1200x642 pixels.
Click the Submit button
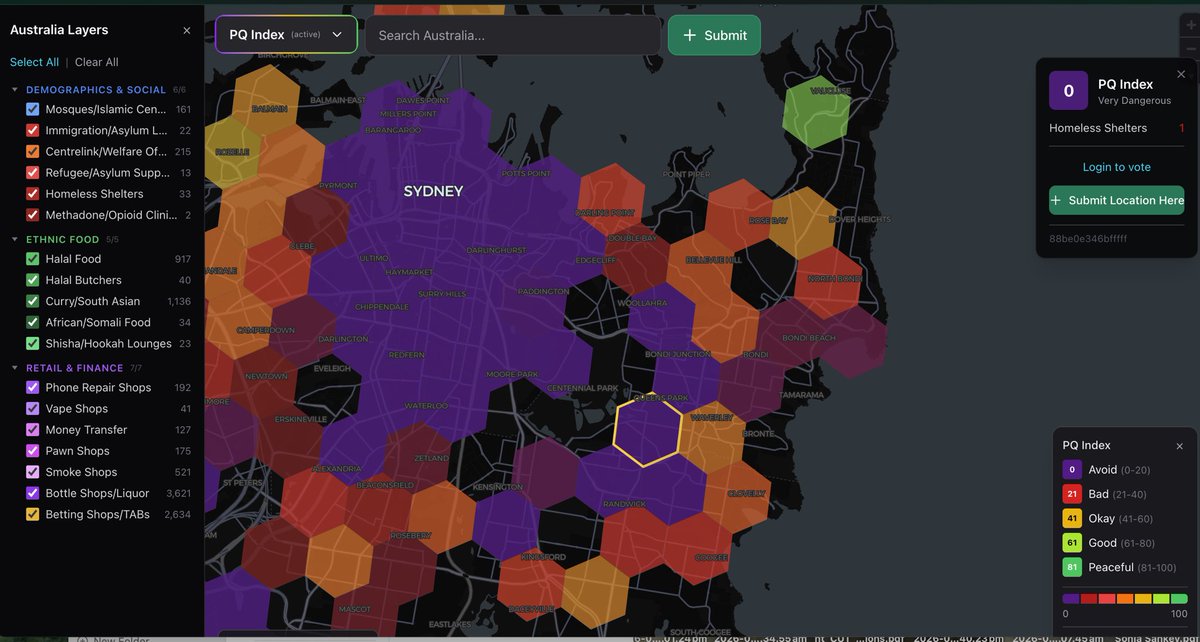pyautogui.click(x=714, y=35)
